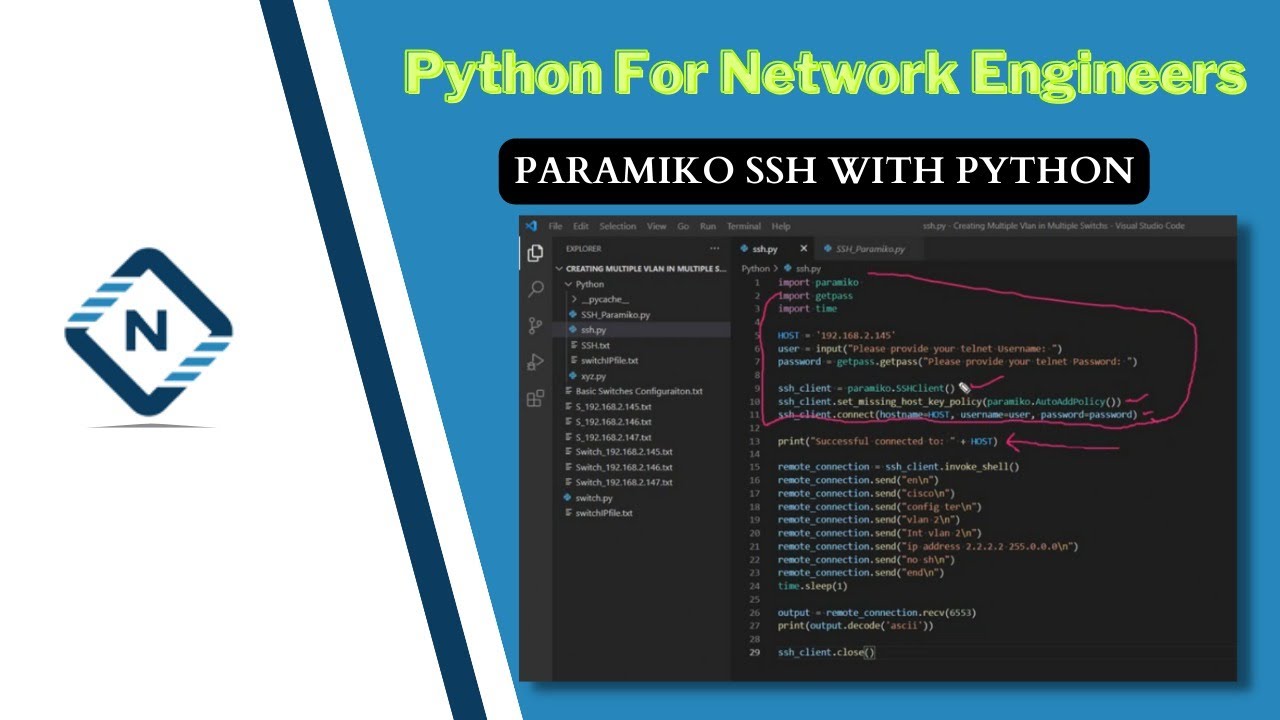This screenshot has width=1280, height=720.
Task: Click the HOST = '192.168.2.145' line
Action: click(836, 335)
